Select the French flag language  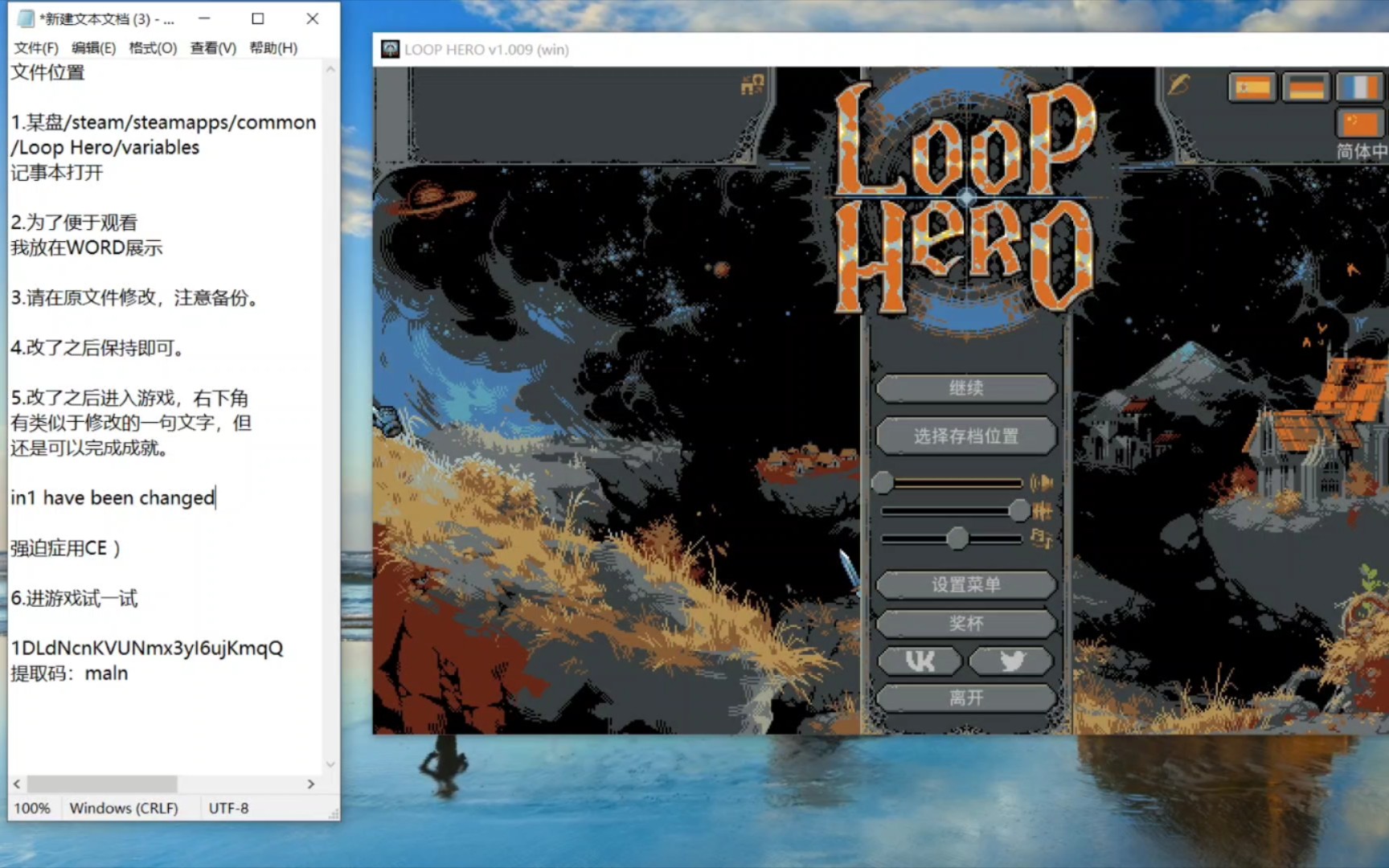(x=1359, y=86)
